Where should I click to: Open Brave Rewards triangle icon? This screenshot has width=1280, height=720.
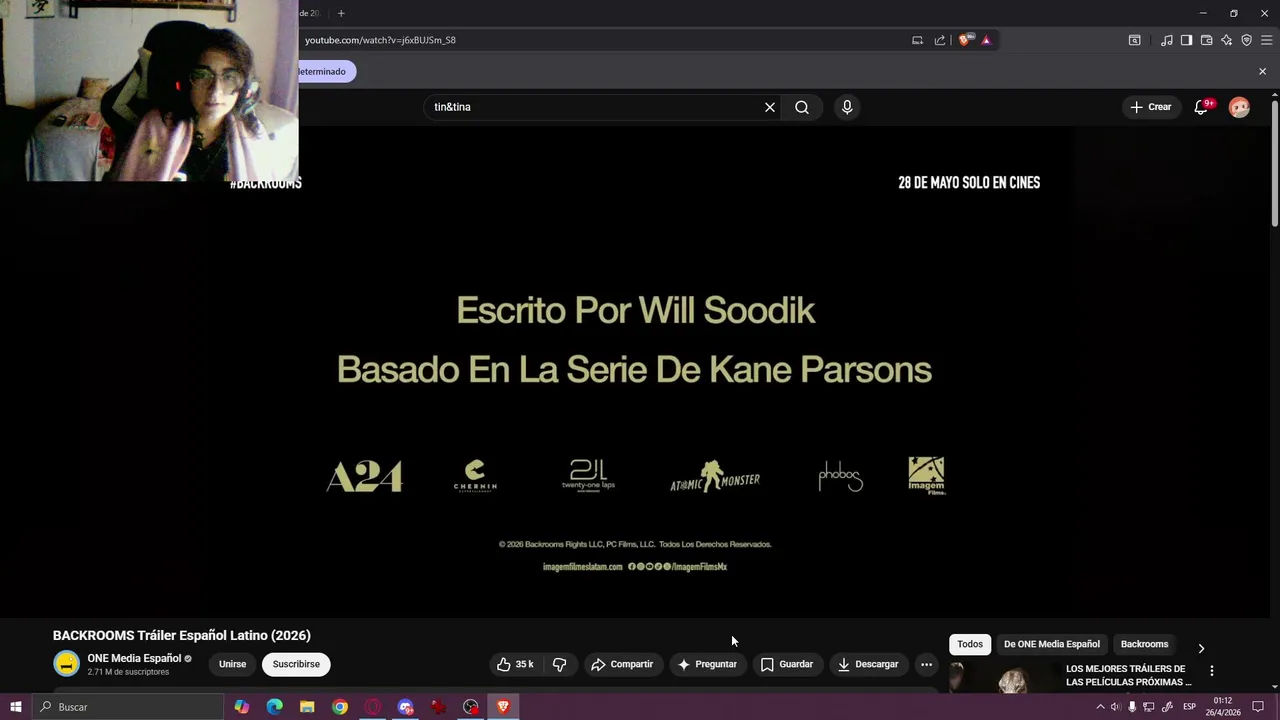(986, 40)
